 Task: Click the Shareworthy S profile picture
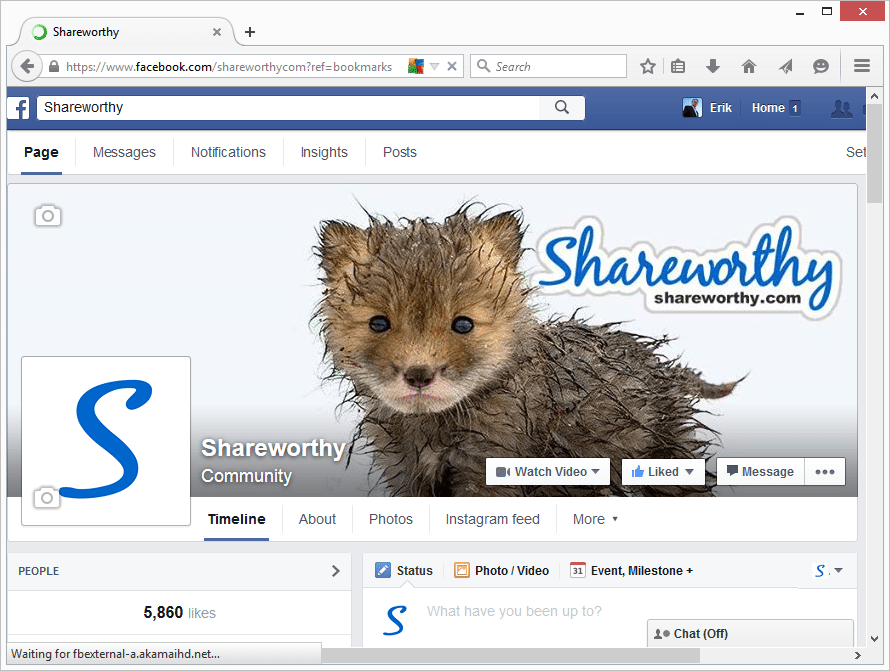[106, 441]
